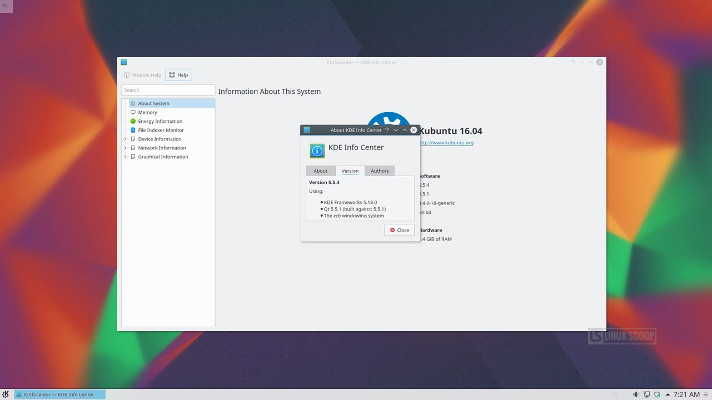Switch to the Version tab
This screenshot has height=400, width=712.
(350, 171)
